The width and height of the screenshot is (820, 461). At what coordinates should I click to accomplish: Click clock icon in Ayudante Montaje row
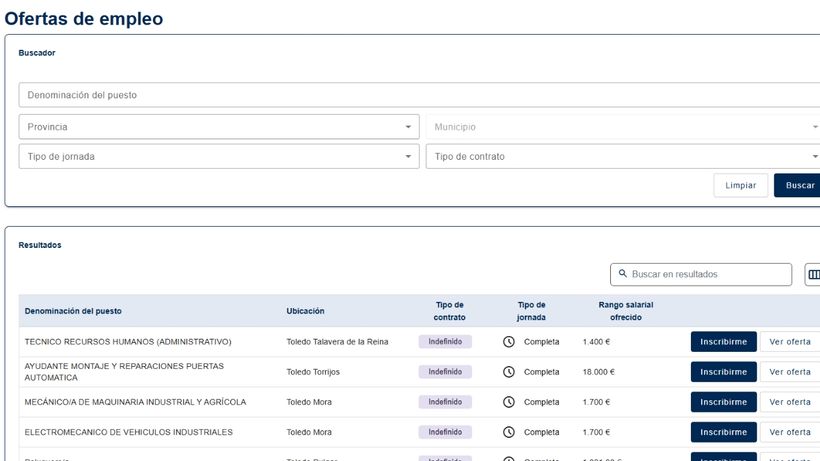pyautogui.click(x=508, y=372)
